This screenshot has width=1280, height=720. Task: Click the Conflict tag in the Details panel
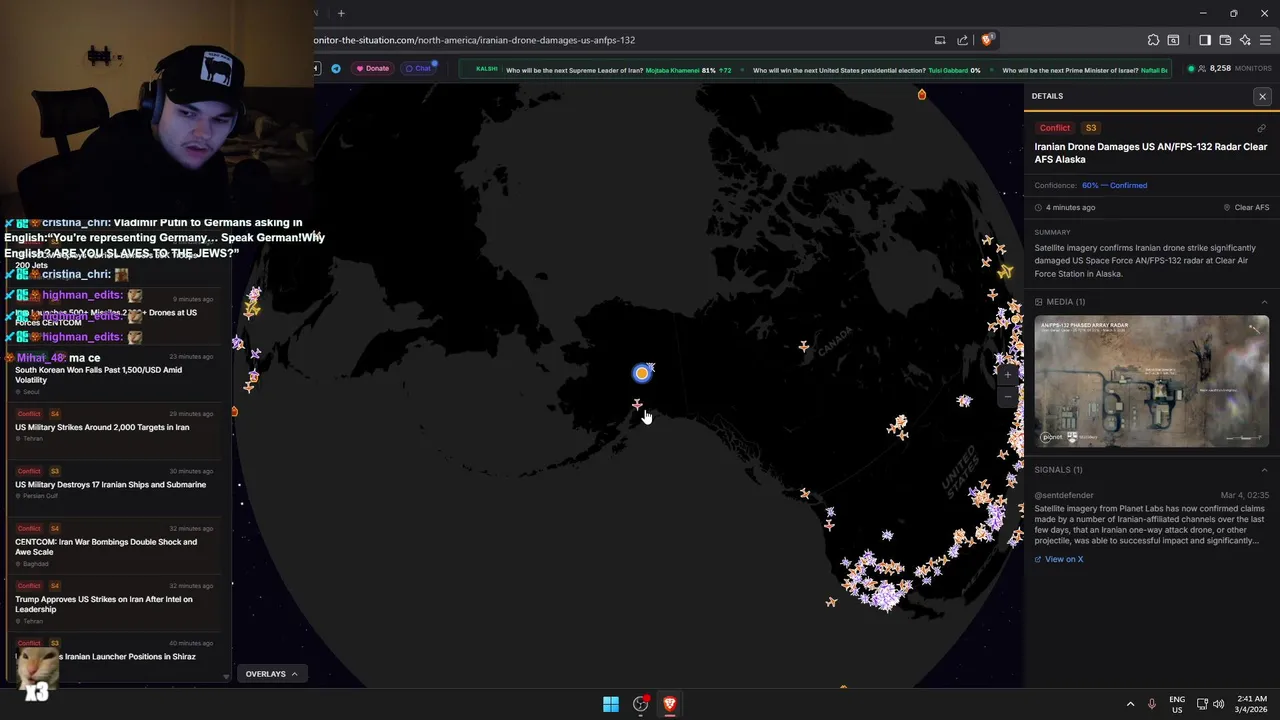point(1055,128)
